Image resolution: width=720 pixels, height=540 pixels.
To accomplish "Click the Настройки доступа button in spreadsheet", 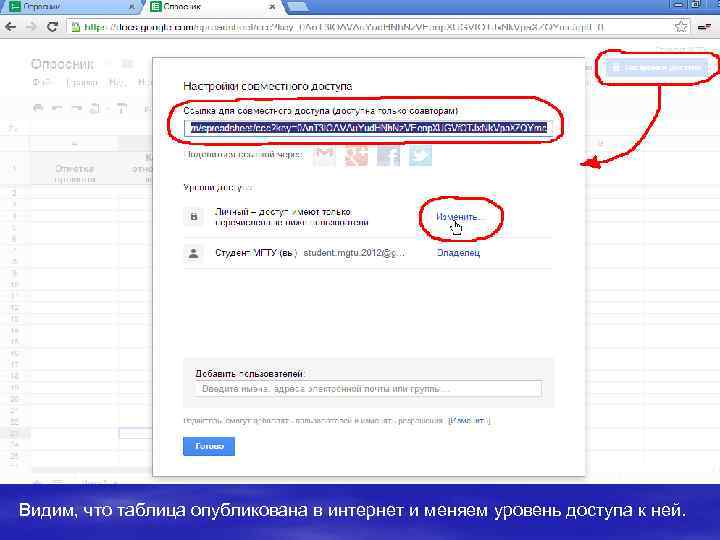I will (x=657, y=68).
